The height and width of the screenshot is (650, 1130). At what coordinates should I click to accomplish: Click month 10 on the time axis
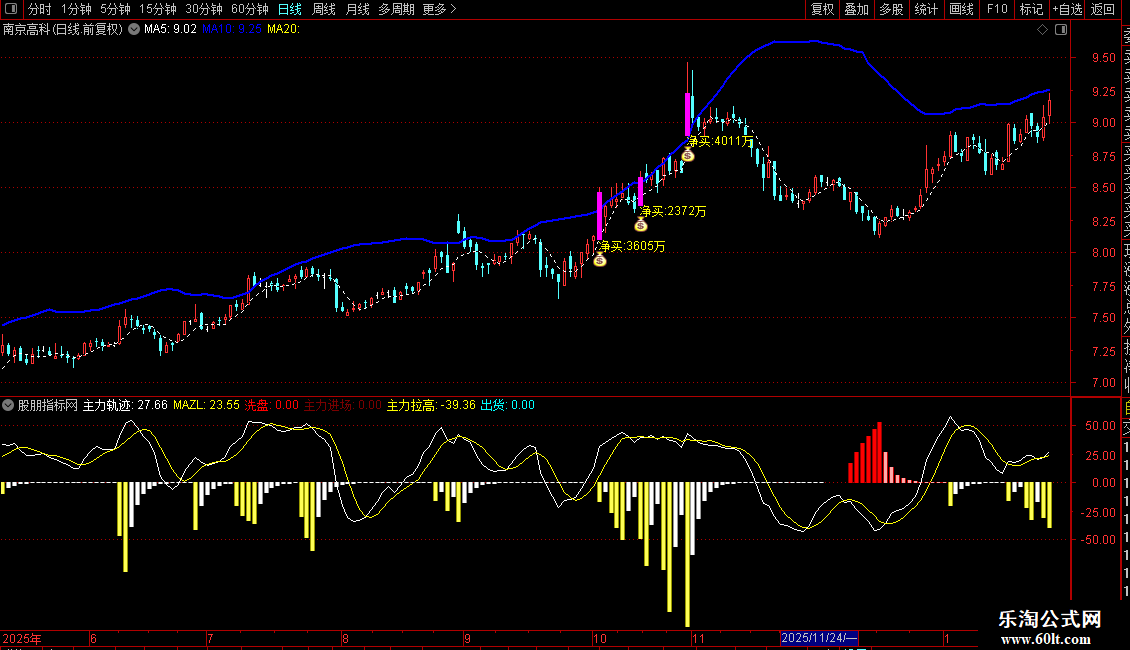(600, 638)
